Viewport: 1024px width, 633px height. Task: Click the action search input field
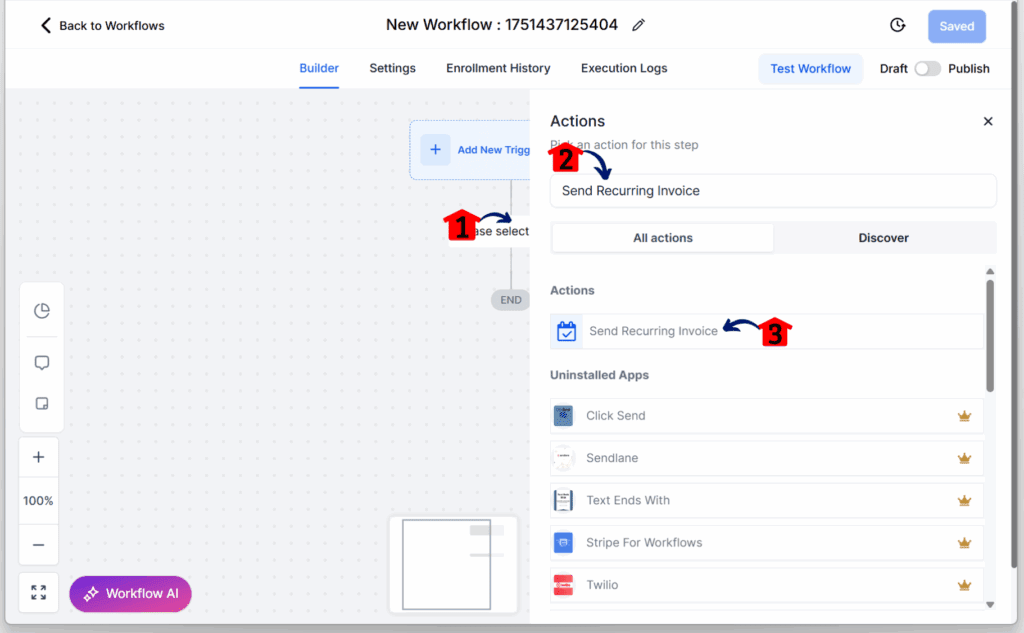(x=773, y=191)
